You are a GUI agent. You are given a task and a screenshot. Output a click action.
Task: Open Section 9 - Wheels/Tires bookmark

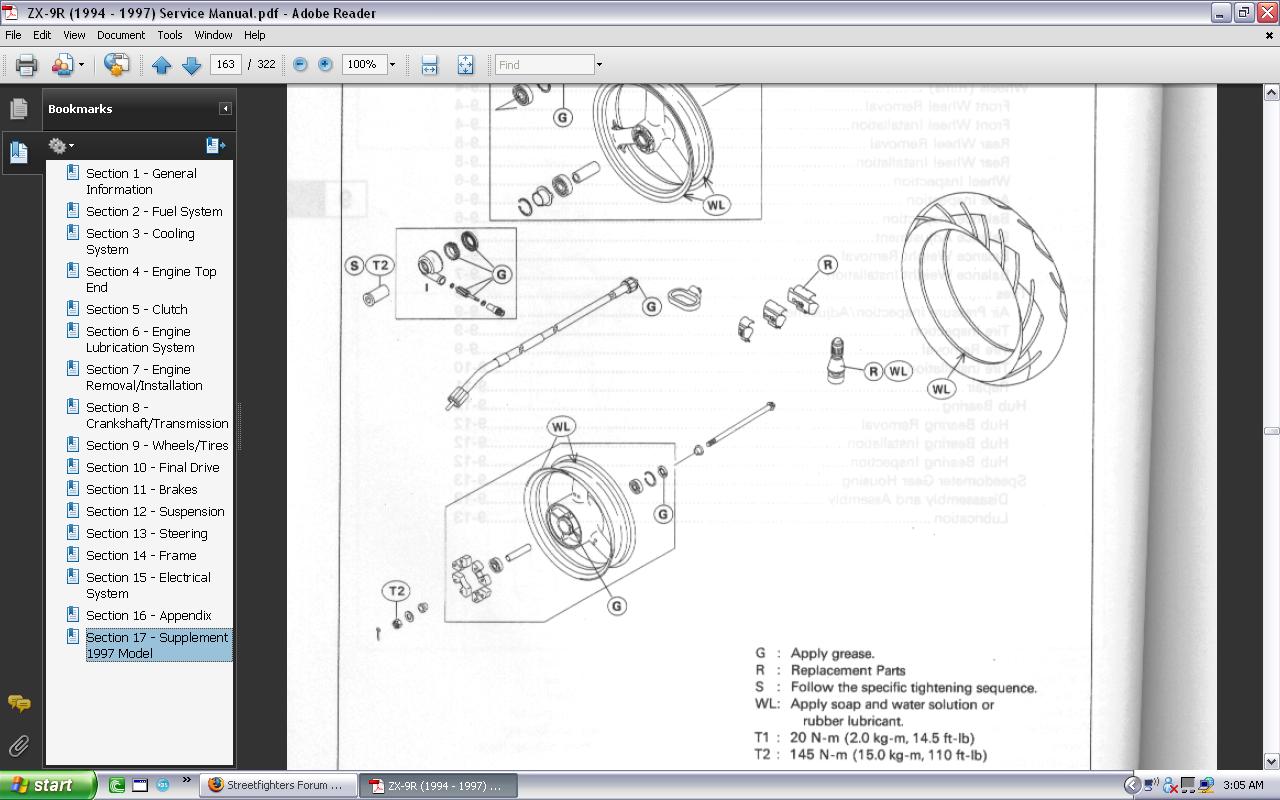coord(156,445)
